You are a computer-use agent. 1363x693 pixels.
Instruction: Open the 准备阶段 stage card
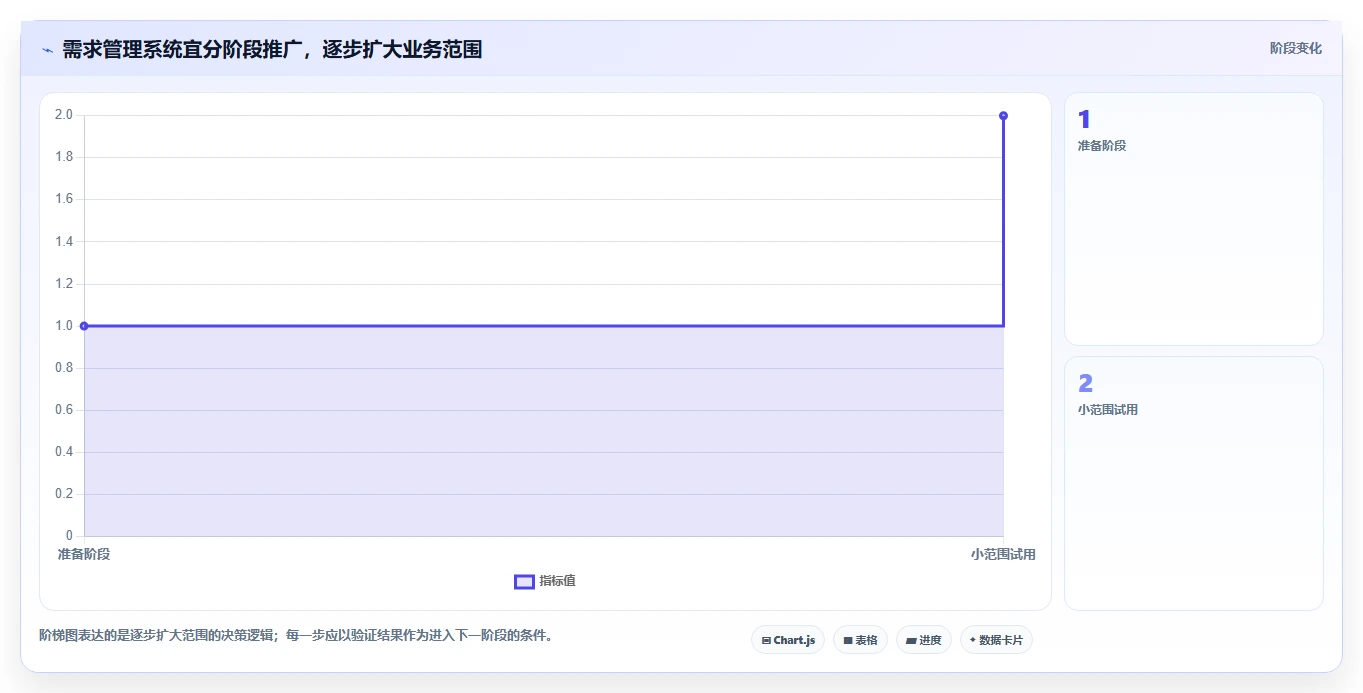(1194, 219)
